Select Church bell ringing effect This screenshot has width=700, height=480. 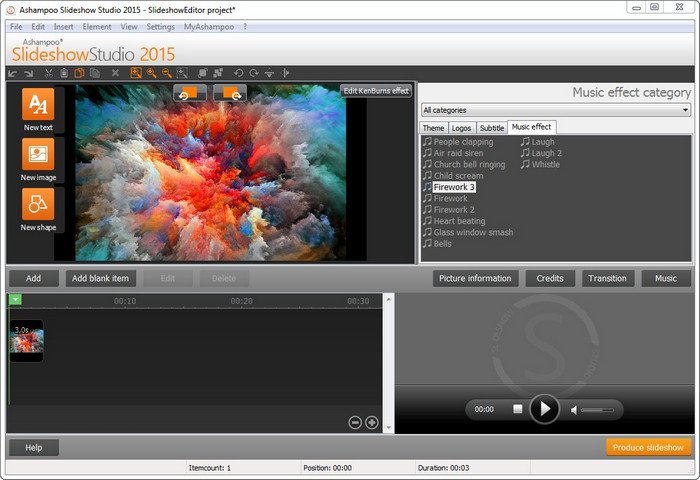coord(464,164)
